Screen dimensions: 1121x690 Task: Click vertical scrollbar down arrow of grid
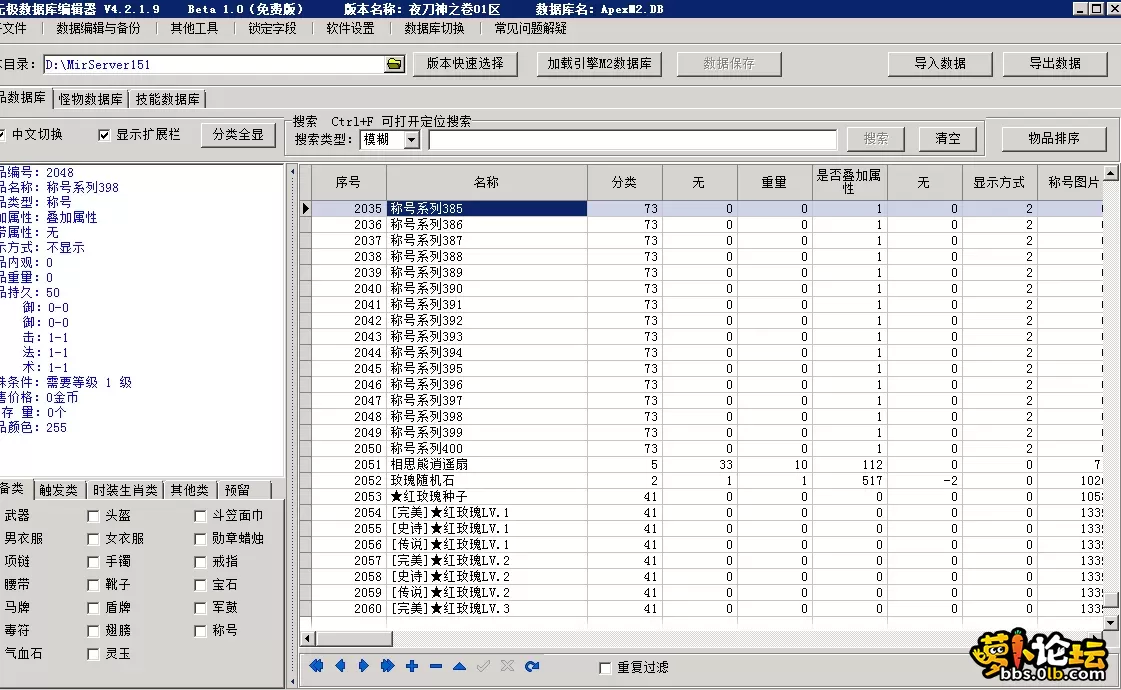tap(1110, 623)
